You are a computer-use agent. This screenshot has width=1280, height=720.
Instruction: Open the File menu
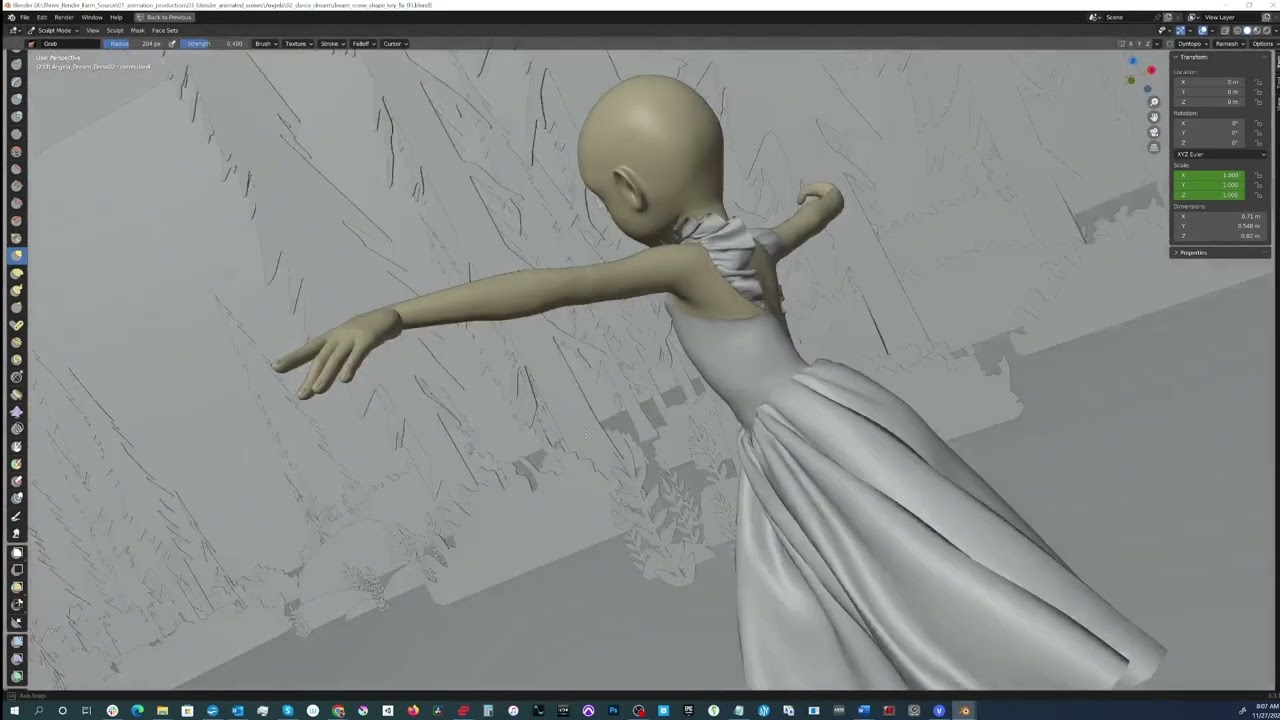coord(25,17)
